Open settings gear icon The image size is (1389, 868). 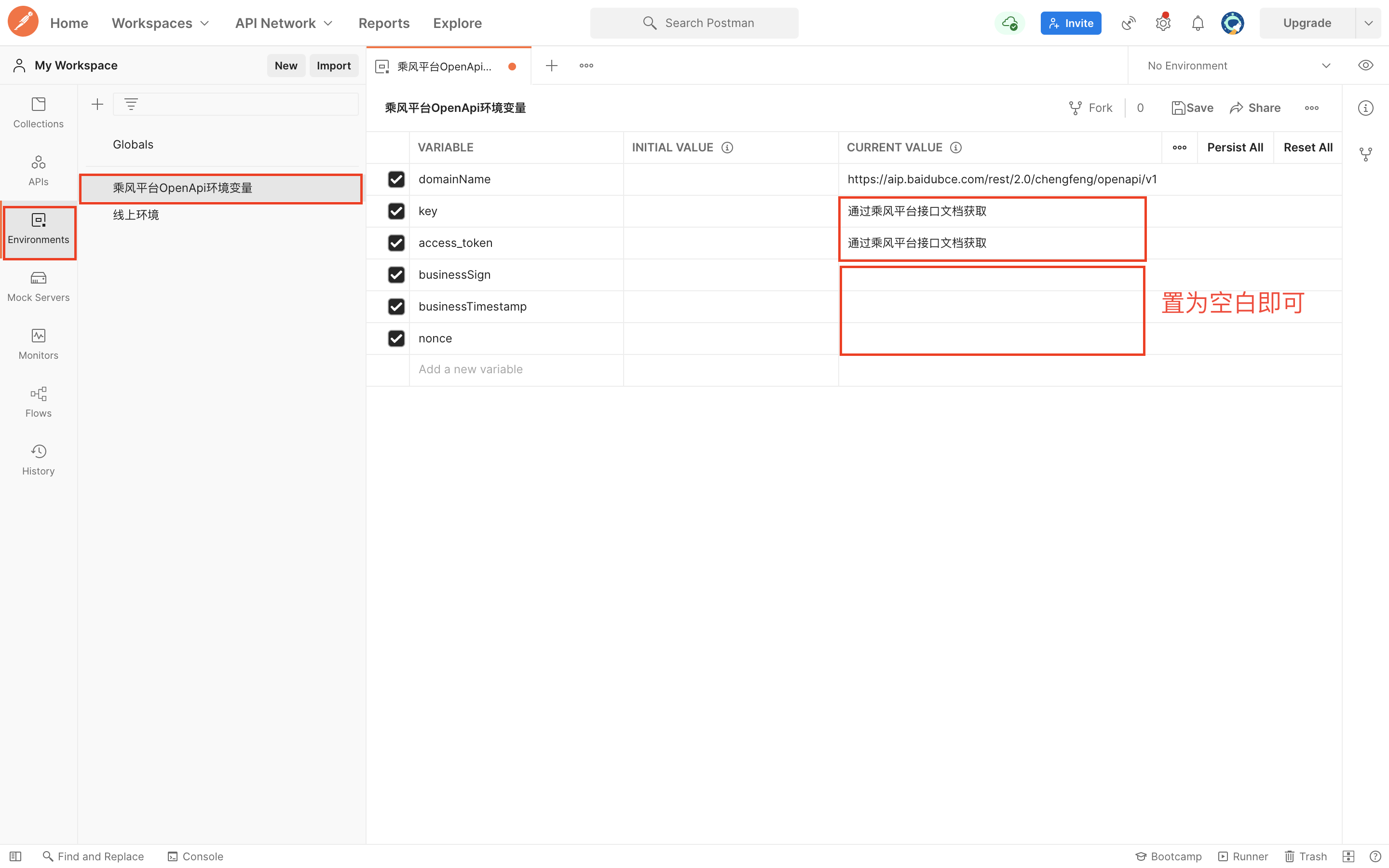[x=1163, y=23]
